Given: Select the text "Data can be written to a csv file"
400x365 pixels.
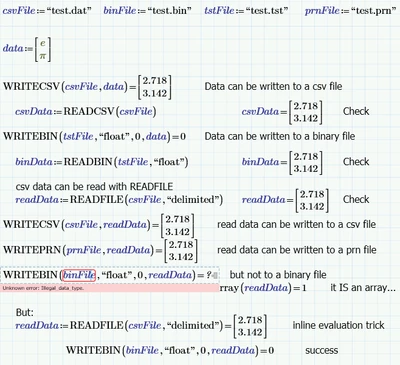Looking at the screenshot, I should pyautogui.click(x=273, y=87).
